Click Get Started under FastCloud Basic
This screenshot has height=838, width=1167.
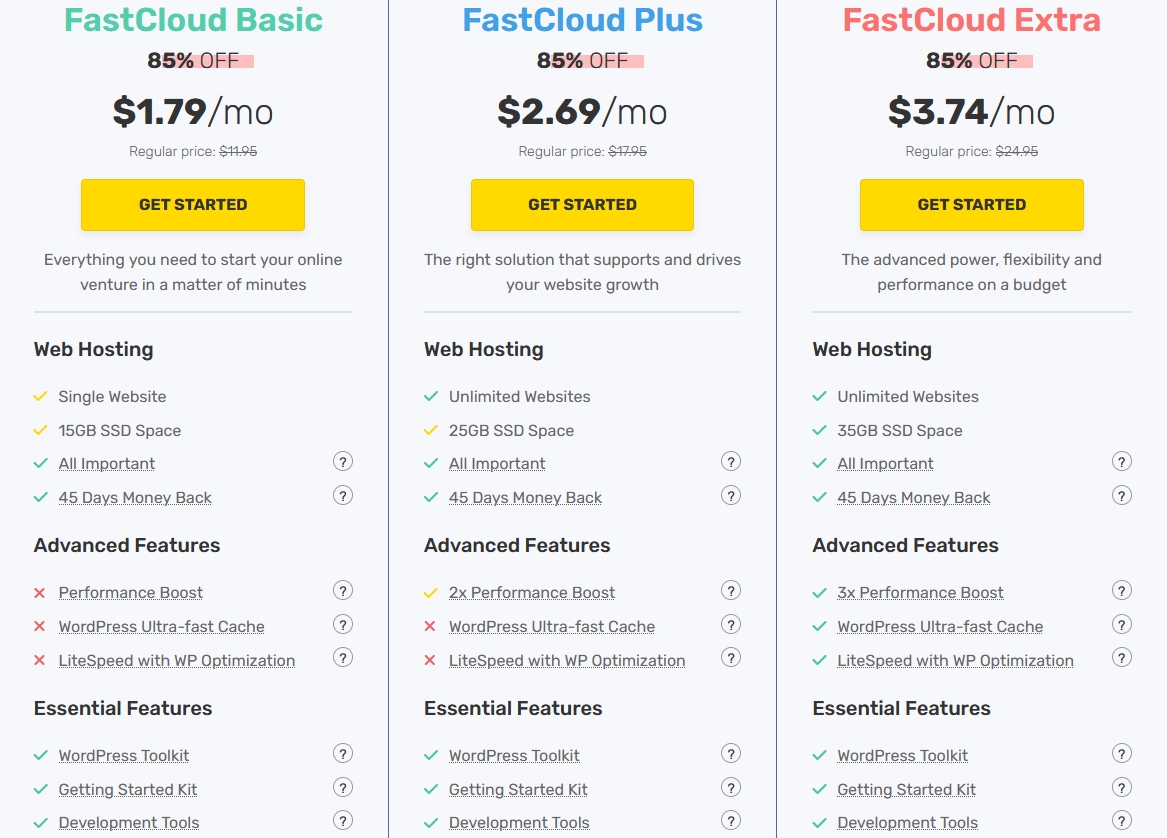193,205
